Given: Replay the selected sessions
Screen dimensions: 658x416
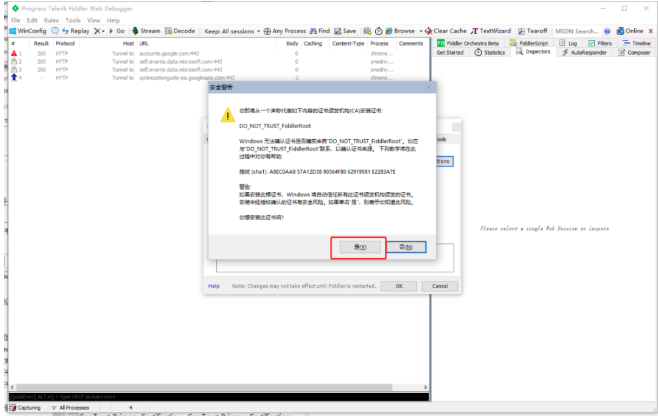Looking at the screenshot, I should 76,31.
